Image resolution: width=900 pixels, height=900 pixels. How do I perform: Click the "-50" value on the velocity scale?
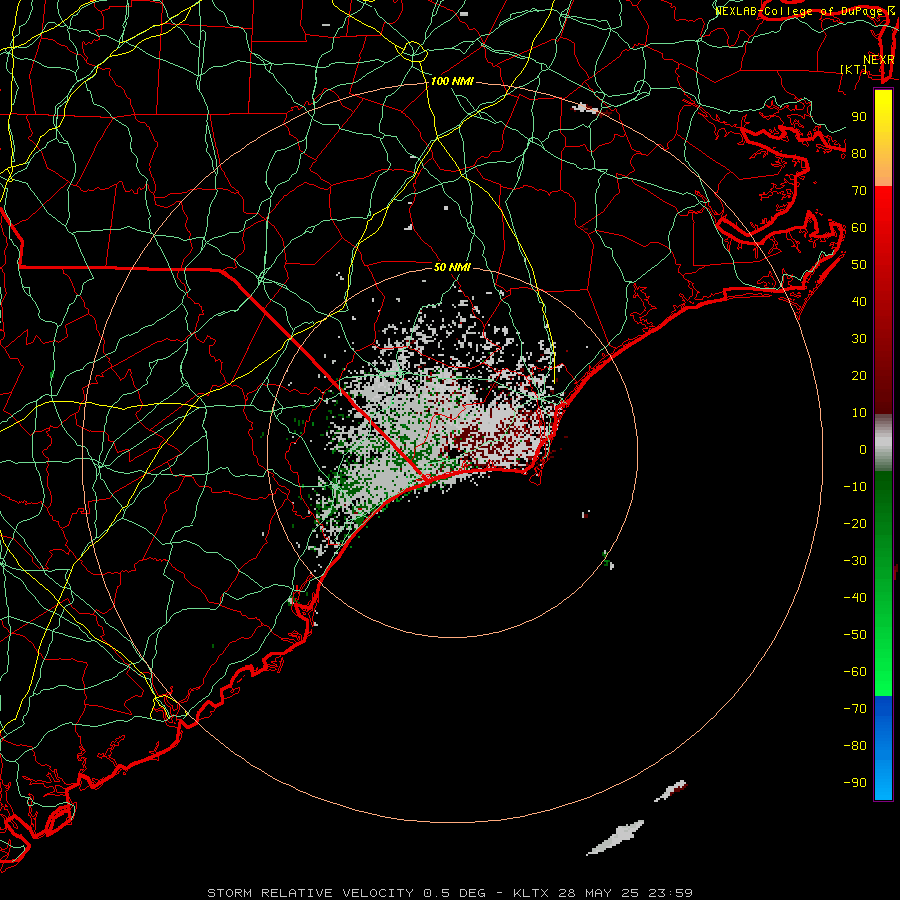pyautogui.click(x=855, y=634)
